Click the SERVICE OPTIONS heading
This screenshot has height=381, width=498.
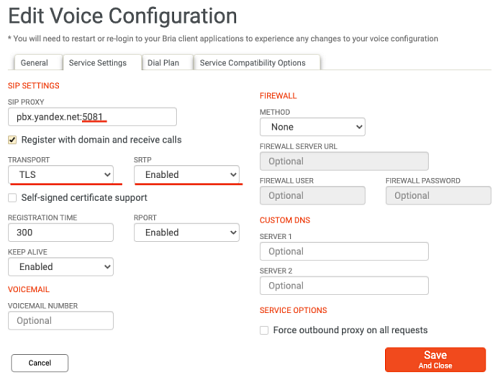point(293,310)
